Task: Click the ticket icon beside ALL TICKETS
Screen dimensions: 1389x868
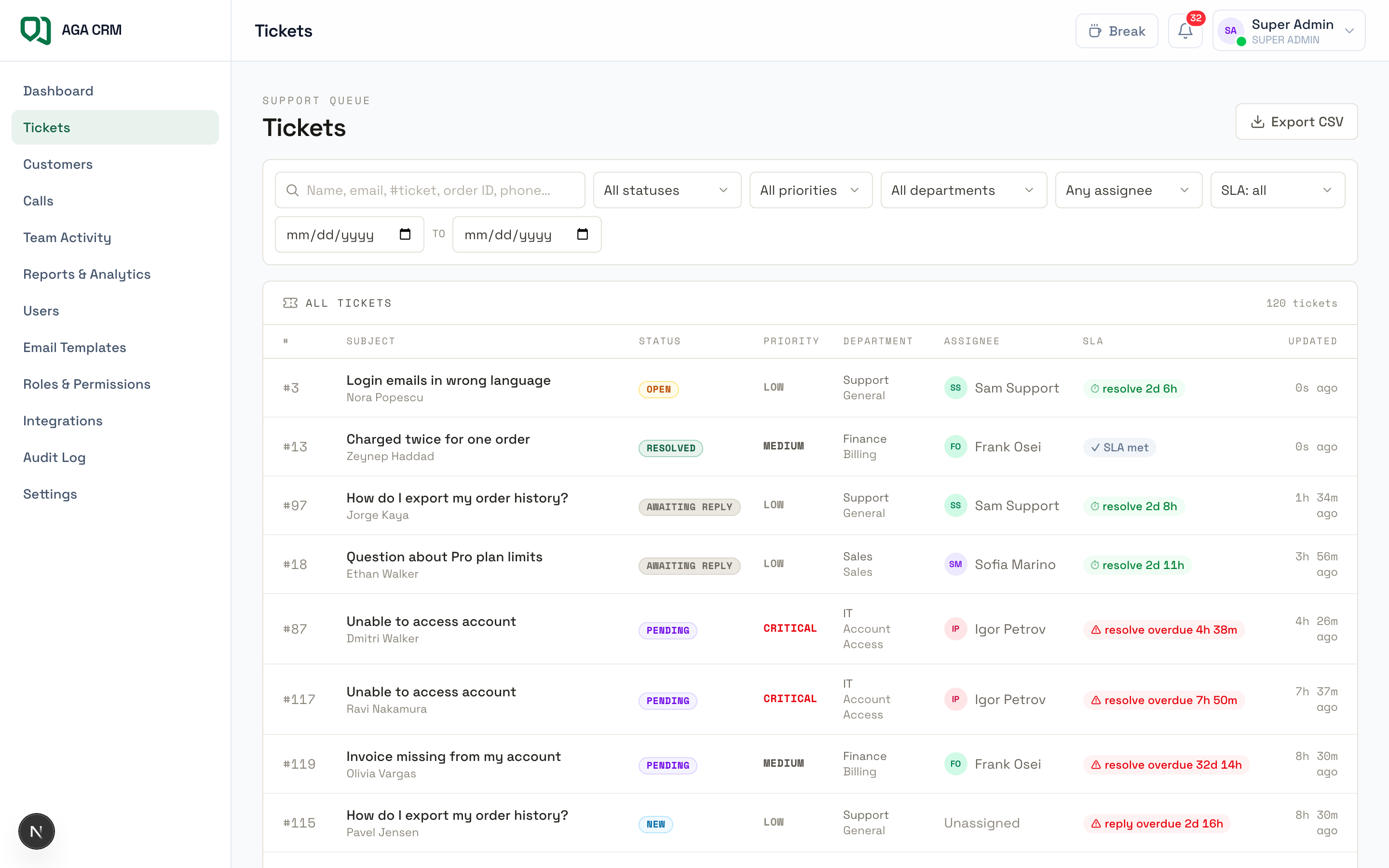Action: click(290, 303)
